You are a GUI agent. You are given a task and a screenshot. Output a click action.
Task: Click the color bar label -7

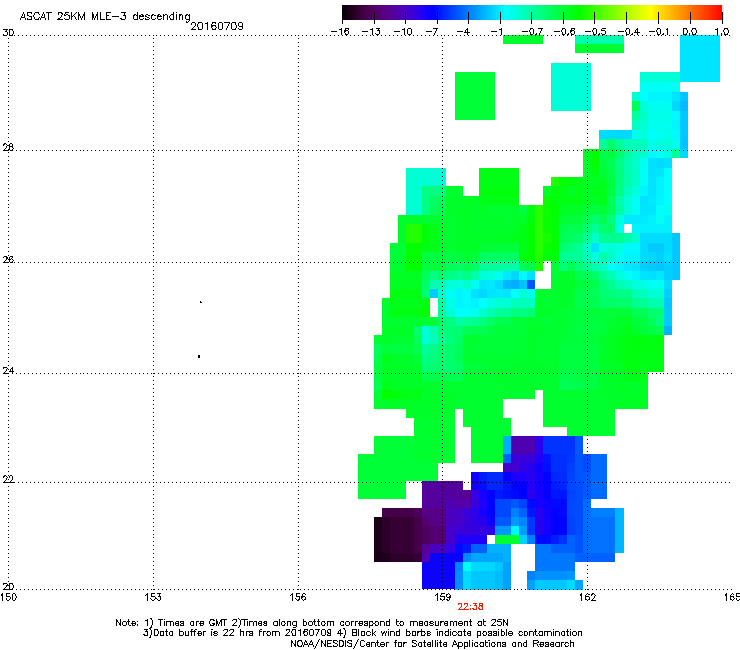click(432, 32)
